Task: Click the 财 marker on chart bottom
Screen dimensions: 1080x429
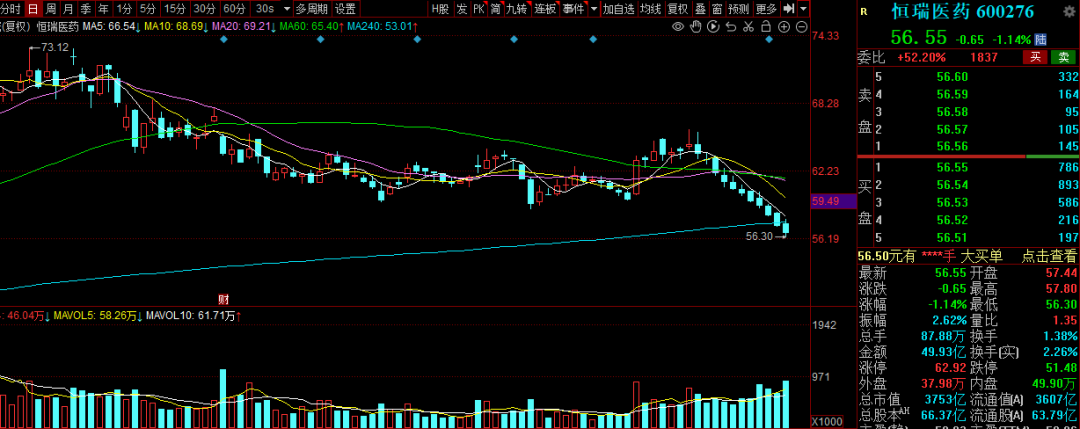Action: 224,298
